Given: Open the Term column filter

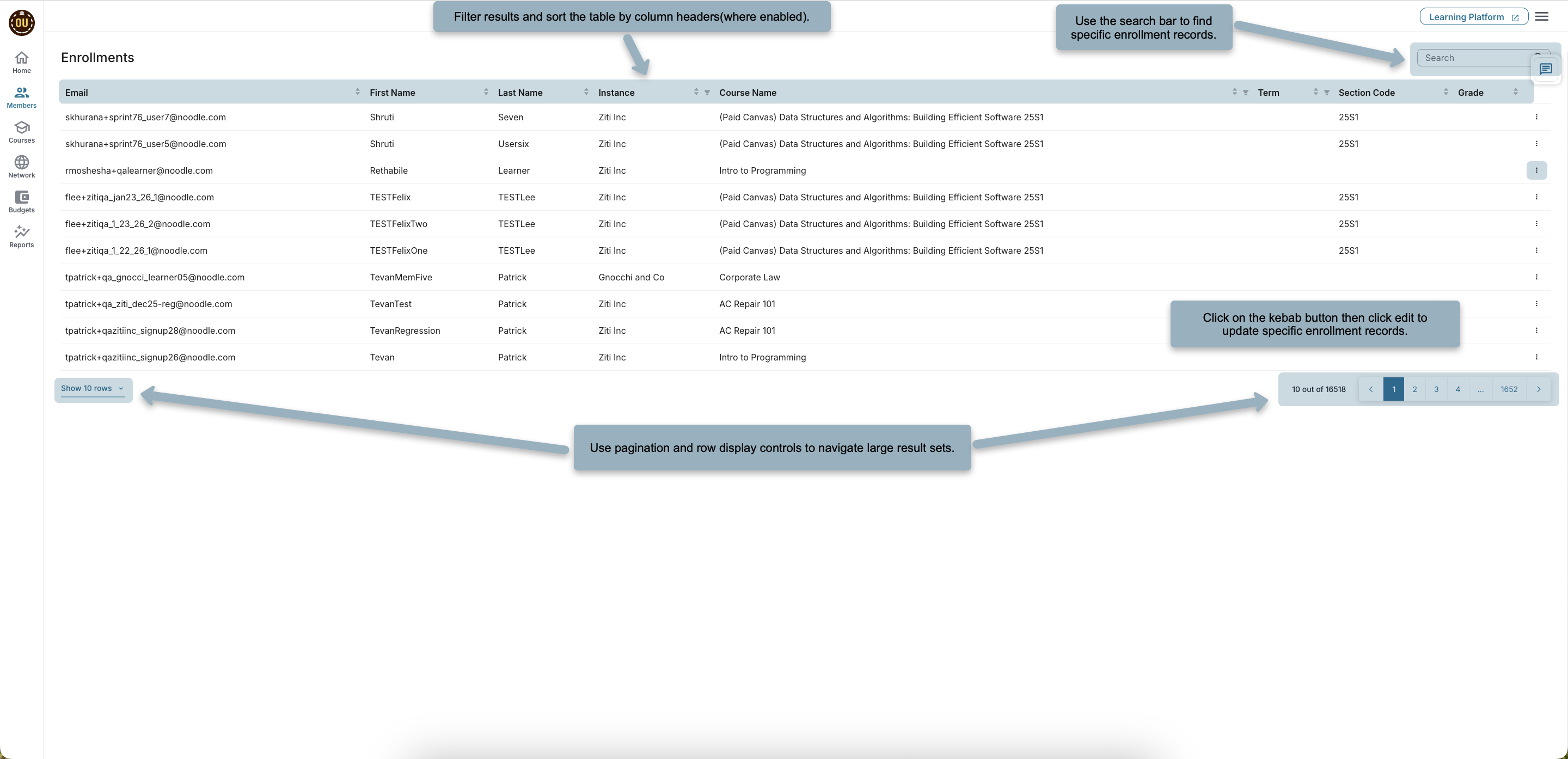Looking at the screenshot, I should [1326, 93].
